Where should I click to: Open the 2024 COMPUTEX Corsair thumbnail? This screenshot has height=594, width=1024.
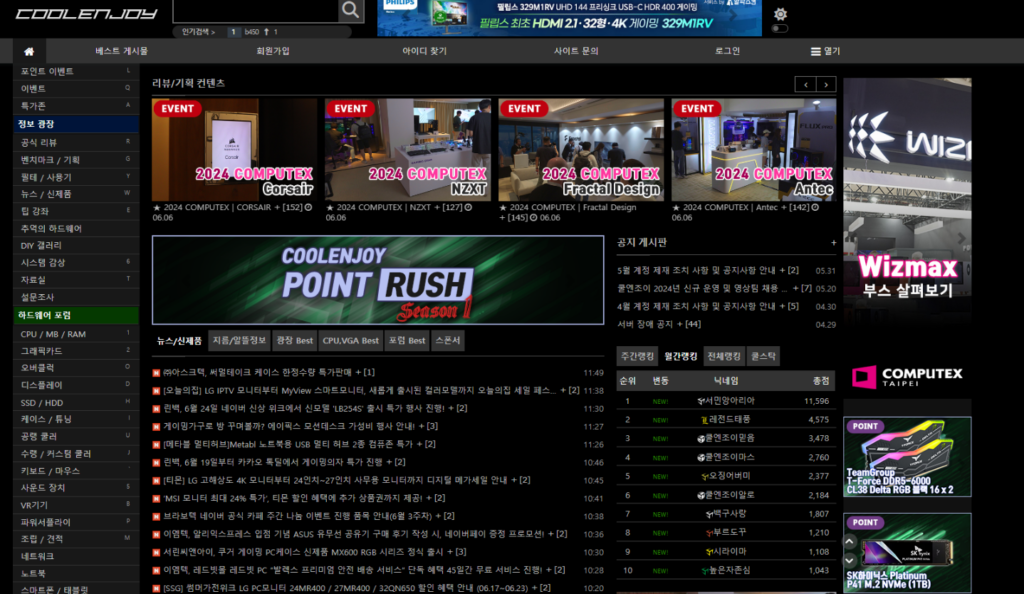point(235,150)
